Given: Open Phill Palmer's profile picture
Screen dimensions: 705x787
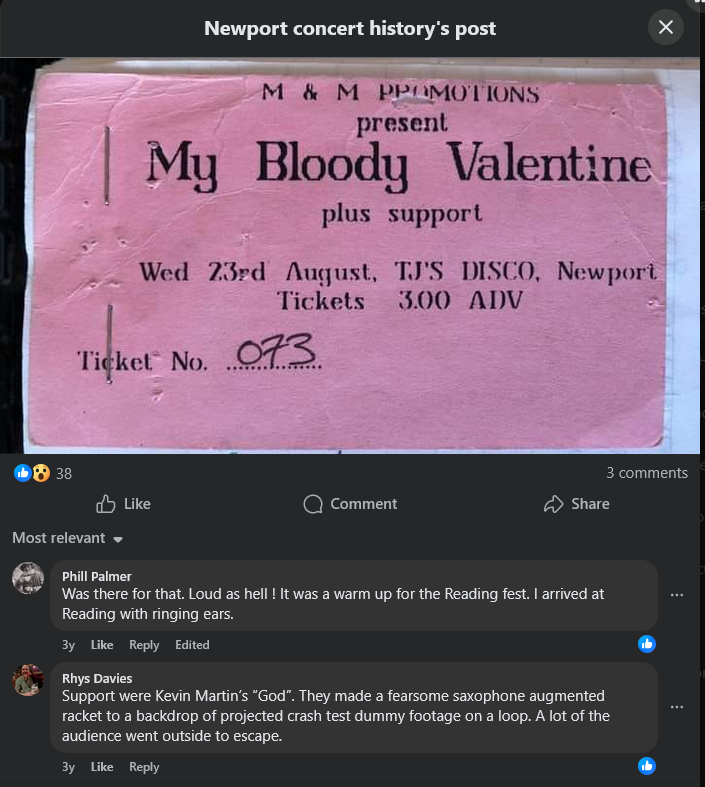Looking at the screenshot, I should (x=28, y=579).
